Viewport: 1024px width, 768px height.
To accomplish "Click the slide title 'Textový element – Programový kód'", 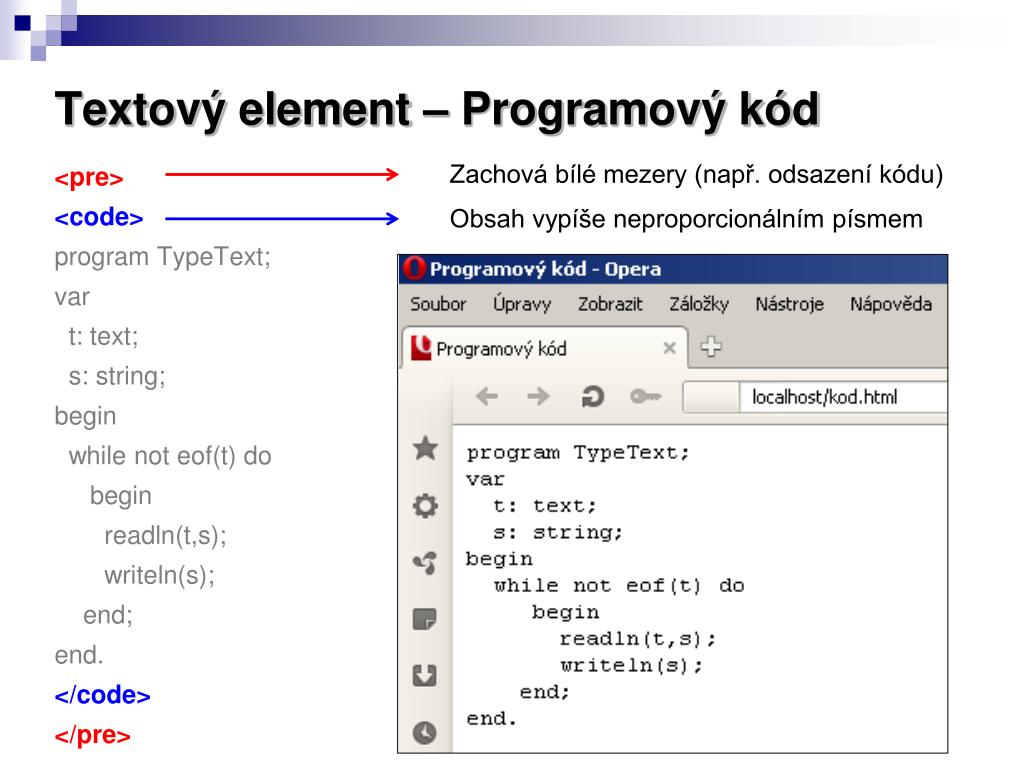I will [437, 110].
